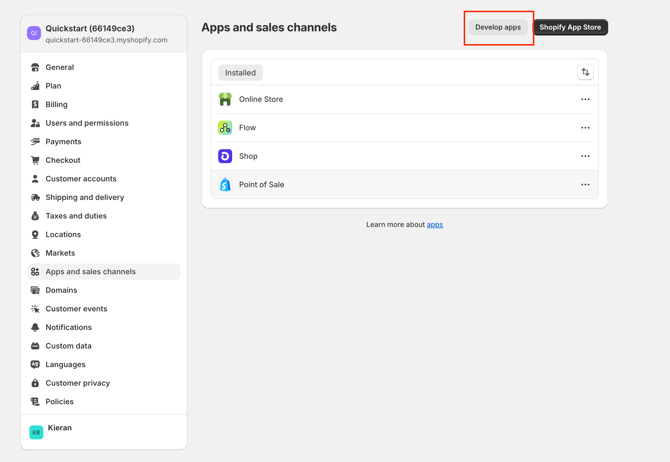Click the Shopify App Store button
670x462 pixels.
point(570,27)
